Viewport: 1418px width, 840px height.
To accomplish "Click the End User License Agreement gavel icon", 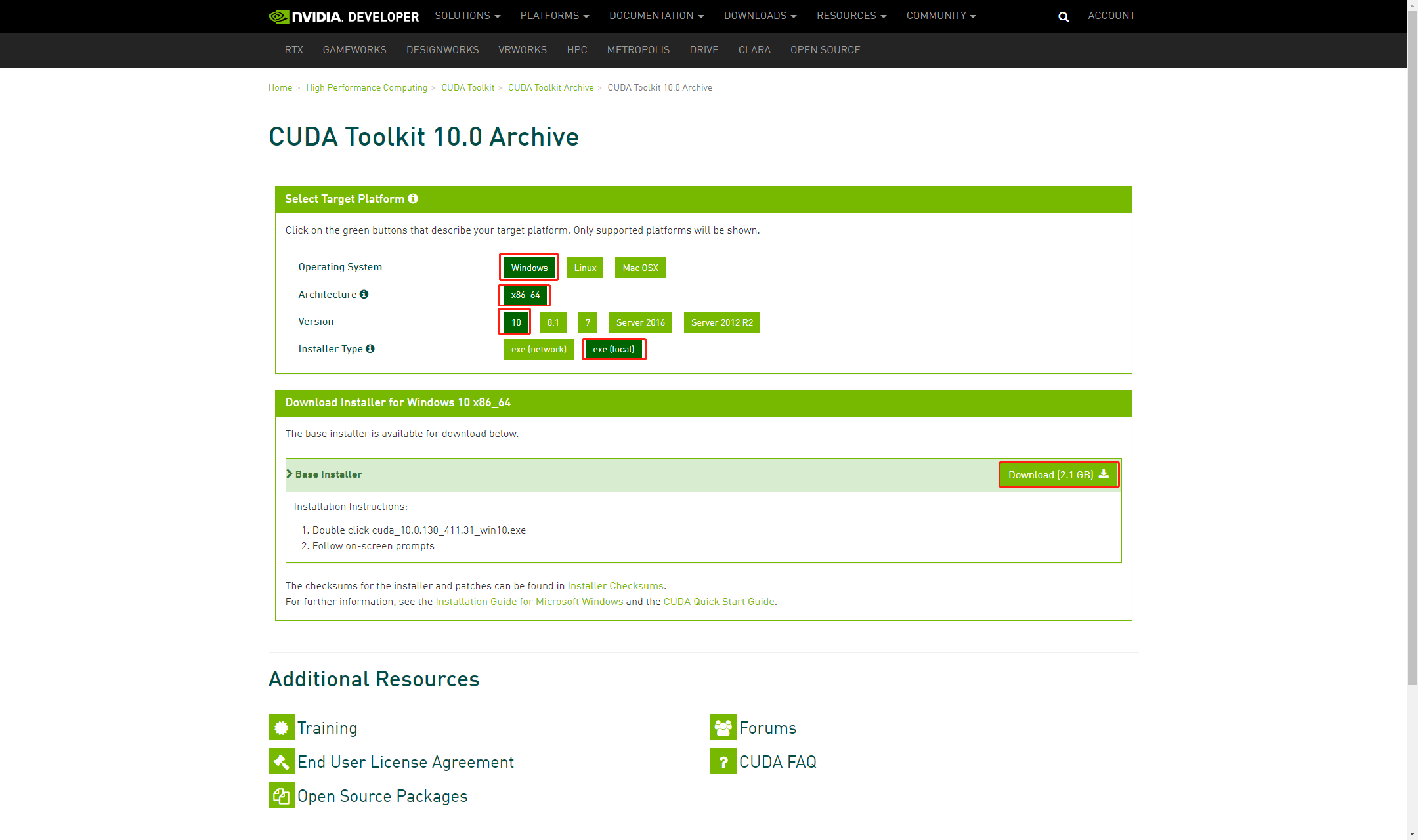I will (x=281, y=761).
